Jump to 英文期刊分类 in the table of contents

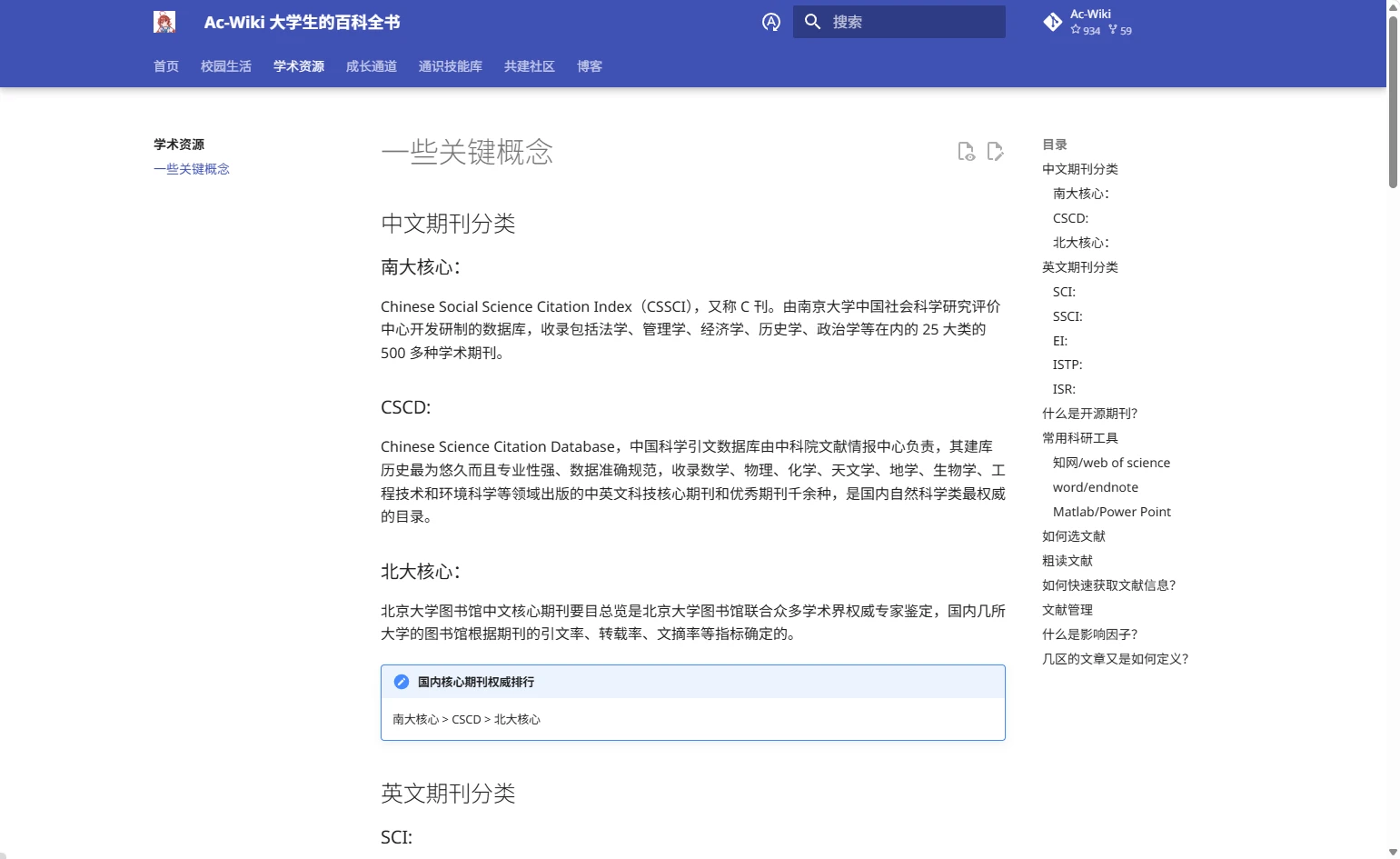tap(1080, 267)
